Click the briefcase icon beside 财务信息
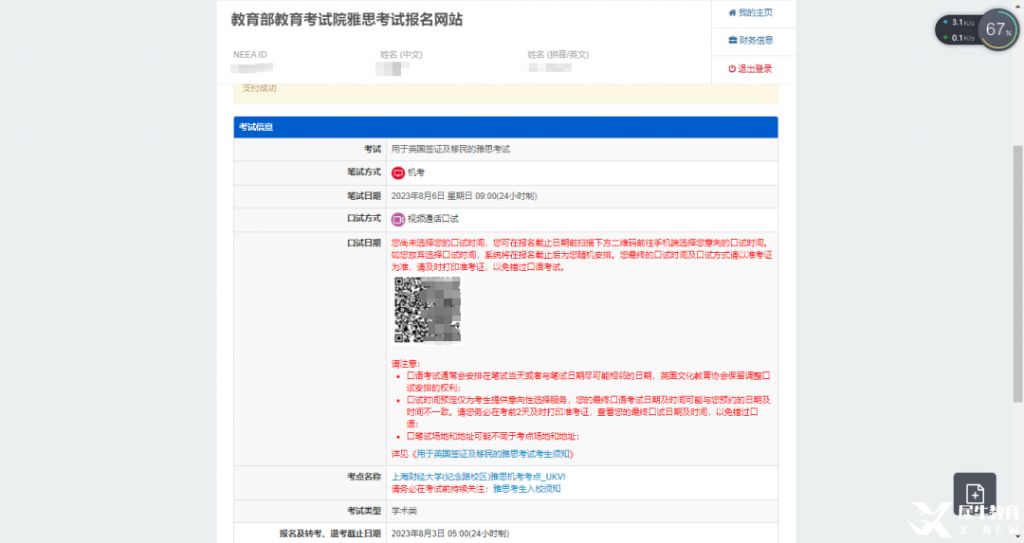The width and height of the screenshot is (1024, 543). pyautogui.click(x=732, y=41)
